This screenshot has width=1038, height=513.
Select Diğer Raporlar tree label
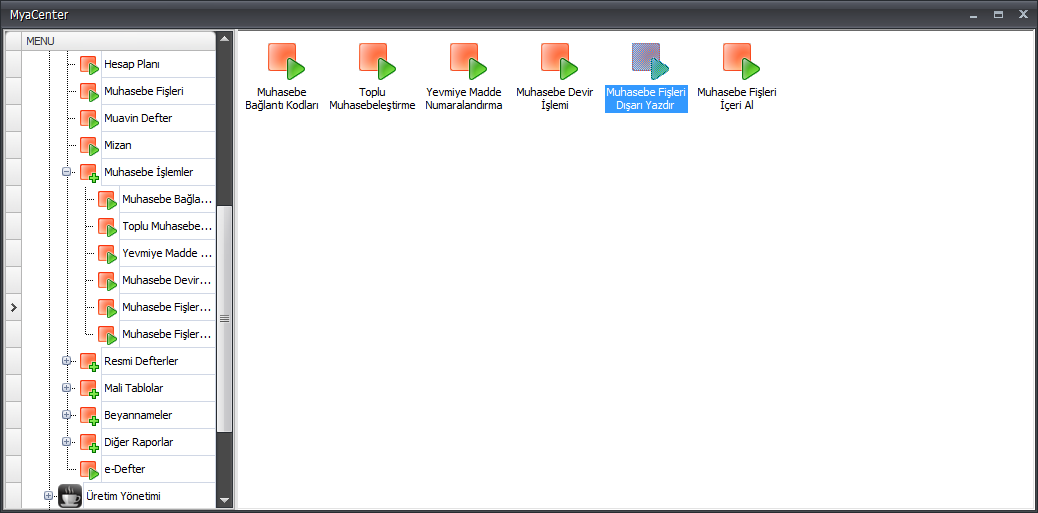point(139,442)
